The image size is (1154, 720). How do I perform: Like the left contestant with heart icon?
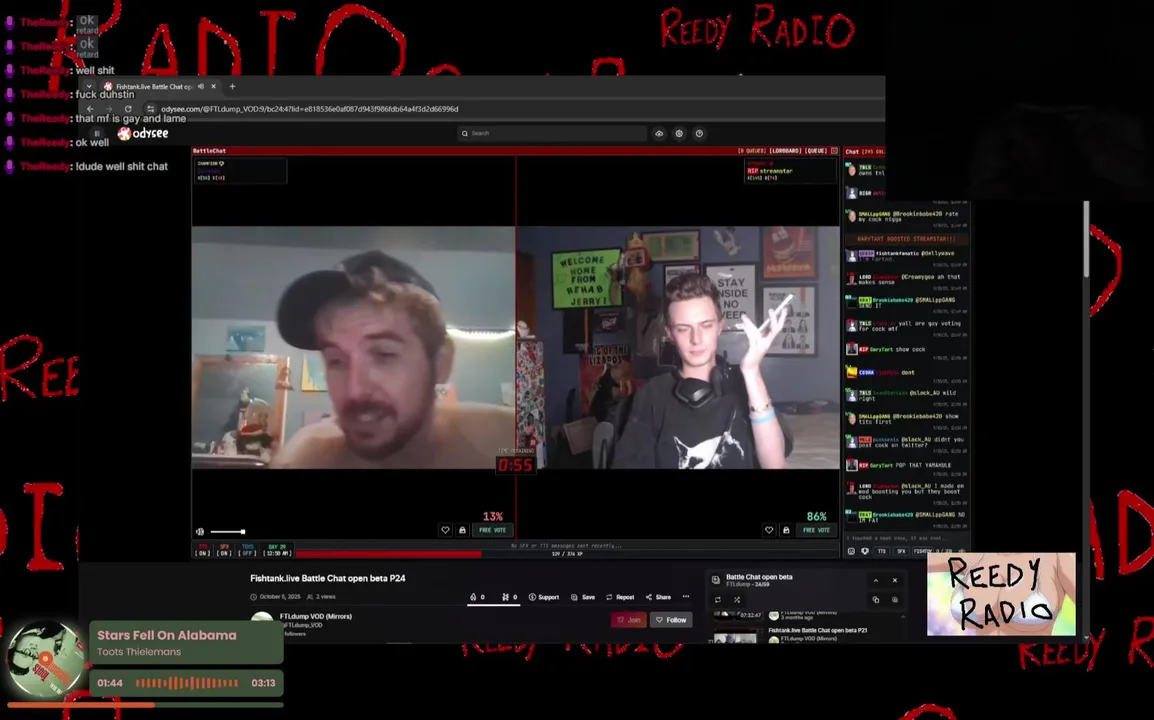point(445,530)
